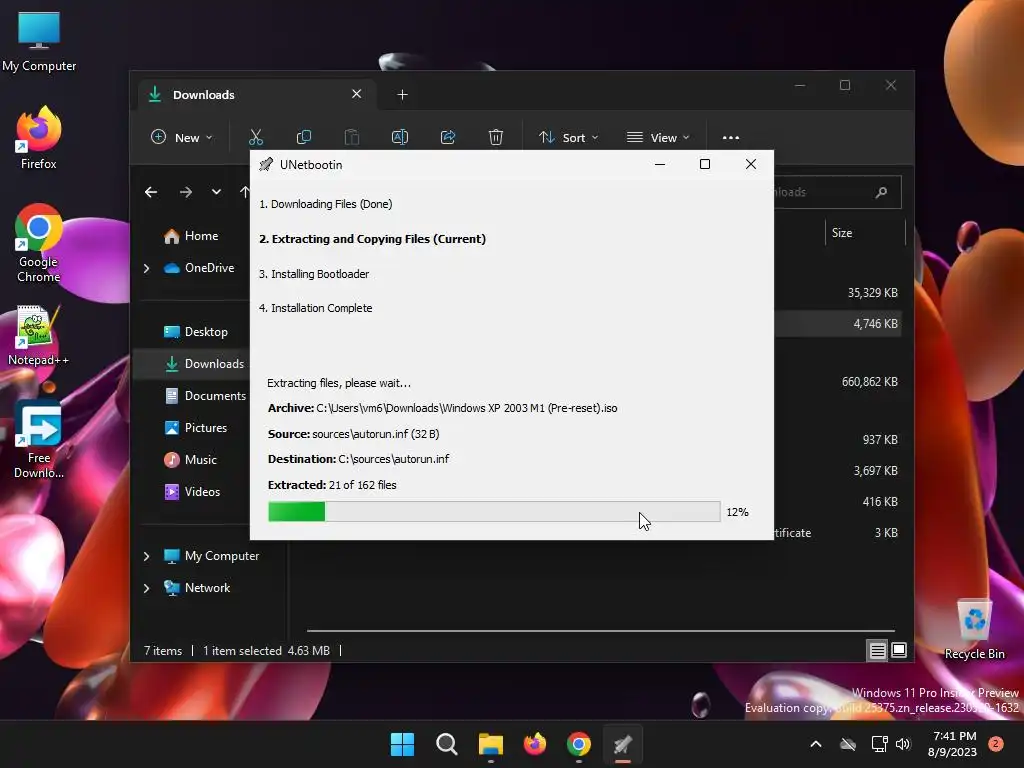Open the Sort dropdown in Explorer
Image resolution: width=1024 pixels, height=768 pixels.
click(568, 137)
